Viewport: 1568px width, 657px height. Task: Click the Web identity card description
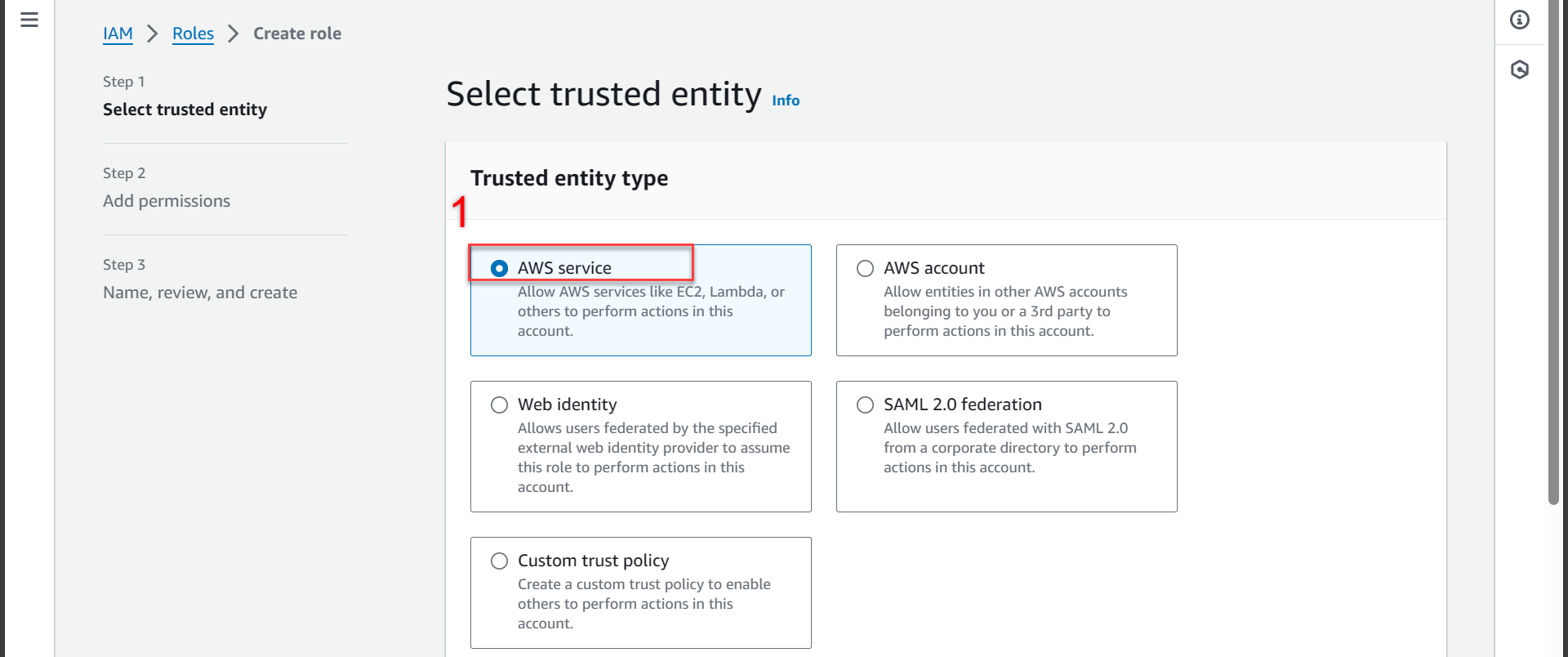pos(653,457)
